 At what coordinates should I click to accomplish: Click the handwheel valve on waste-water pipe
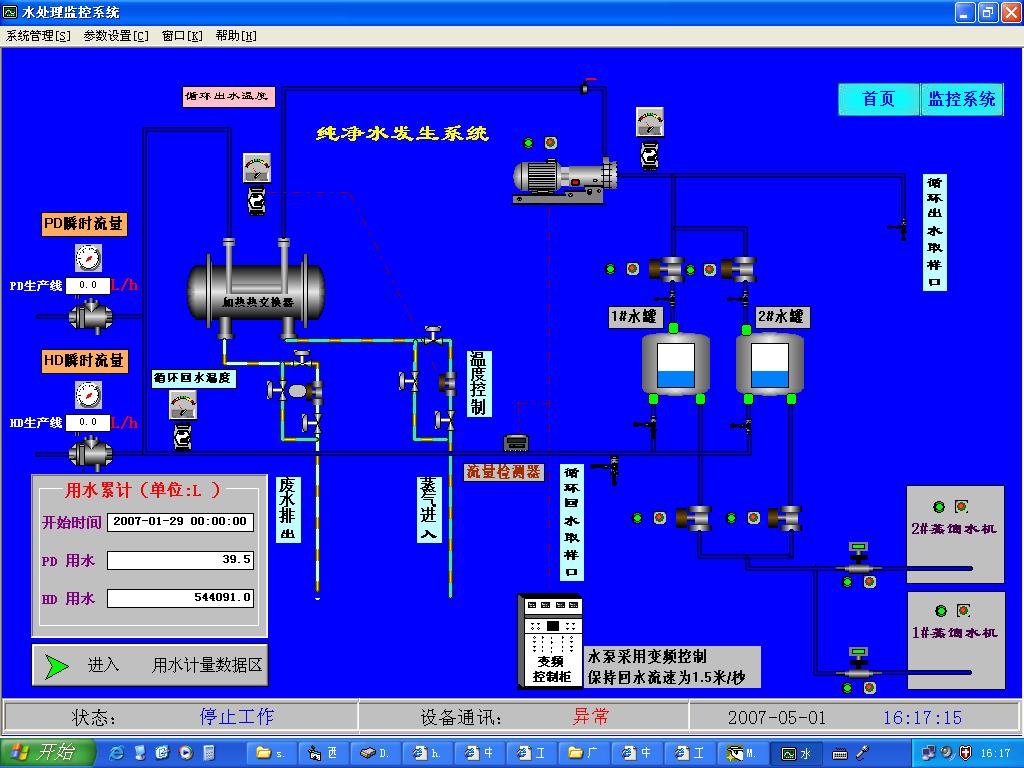302,358
